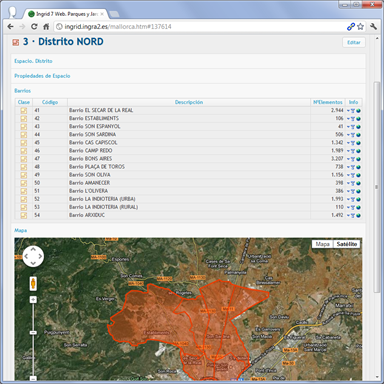The image size is (384, 384).
Task: Expand the Espacio. Distrito section
Action: pos(33,61)
